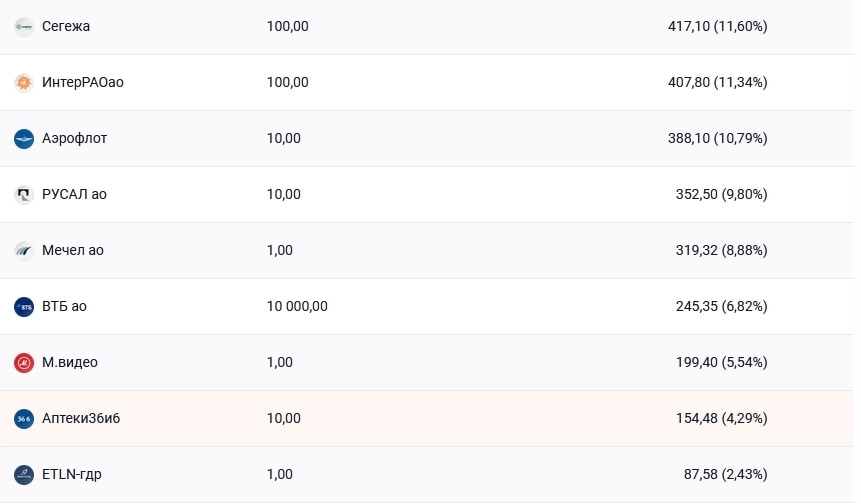
Task: Follow the Аэрофлот ticker link
Action: [74, 138]
